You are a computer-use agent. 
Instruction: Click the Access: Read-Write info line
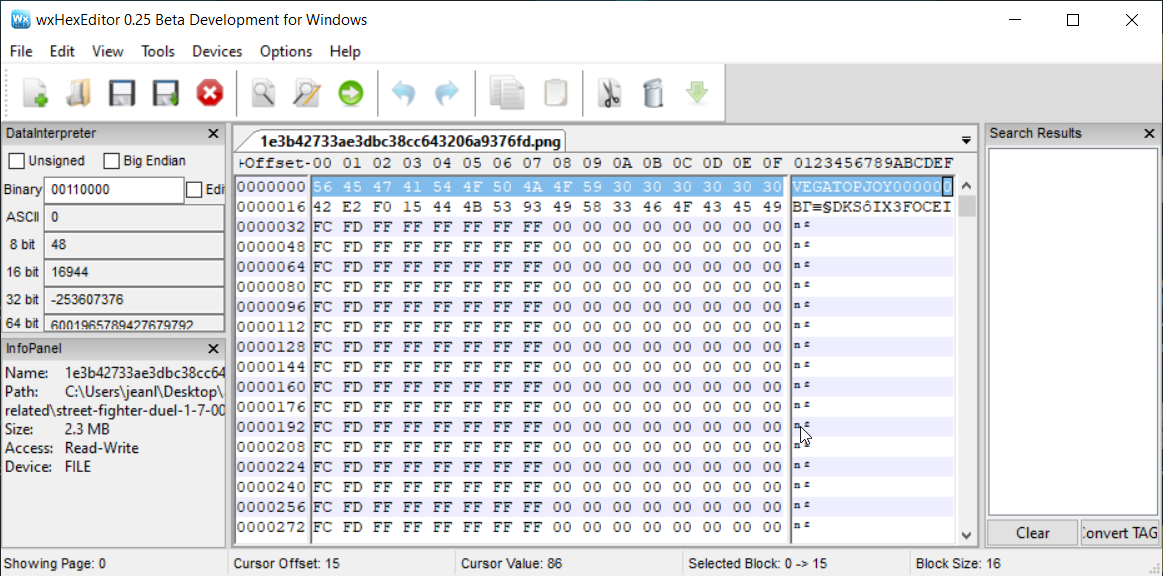[x=71, y=448]
